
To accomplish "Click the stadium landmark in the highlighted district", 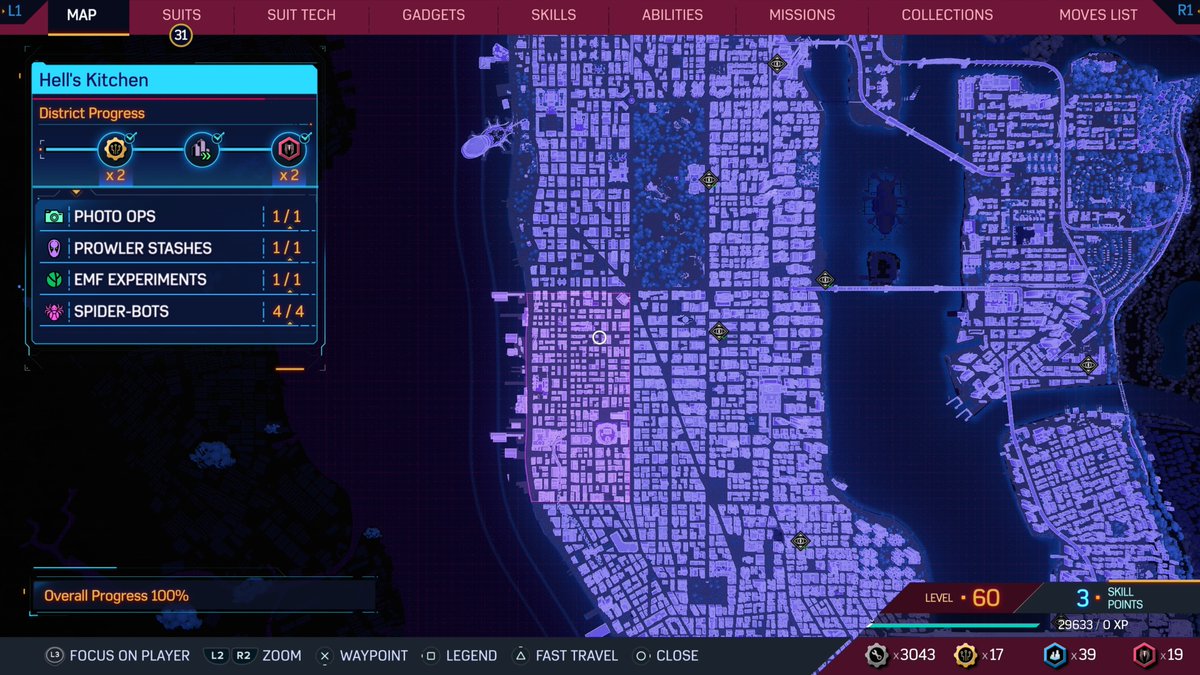I will (x=606, y=435).
